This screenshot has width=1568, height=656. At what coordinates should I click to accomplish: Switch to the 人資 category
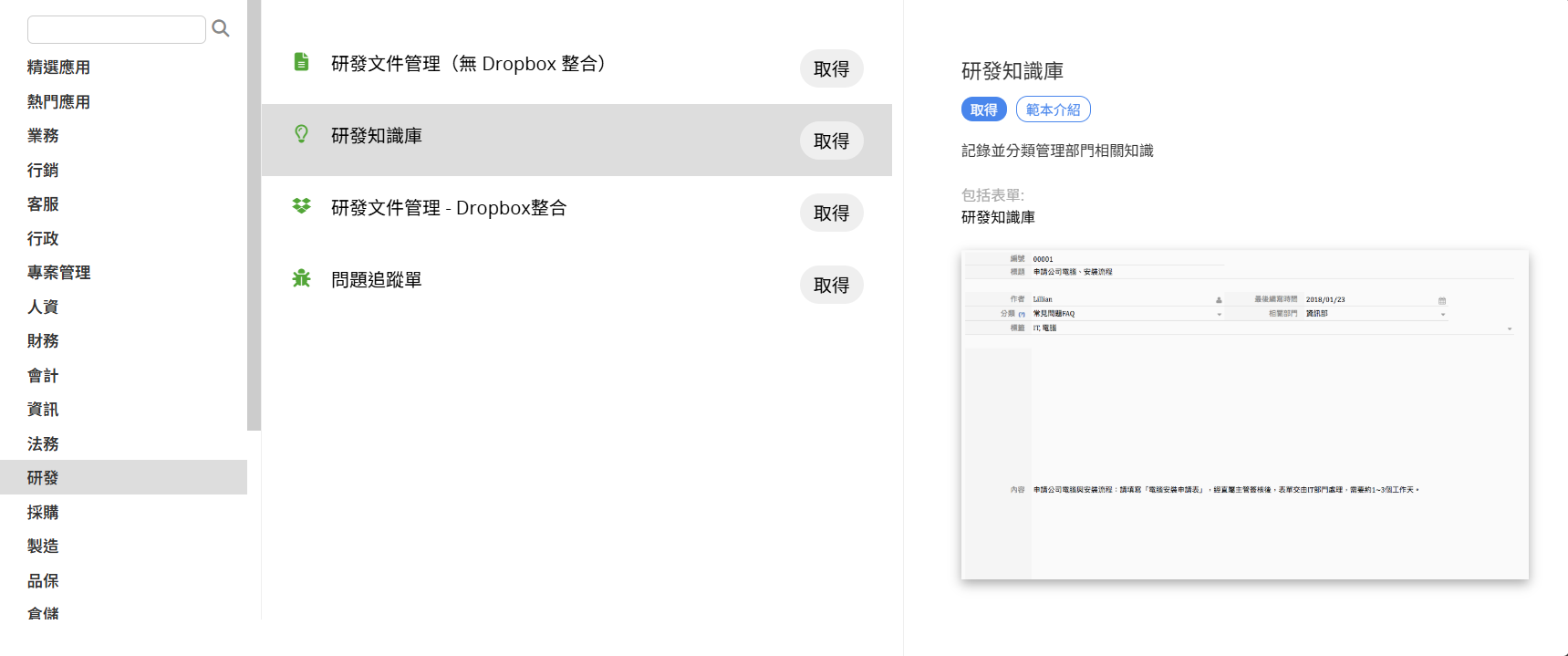43,307
